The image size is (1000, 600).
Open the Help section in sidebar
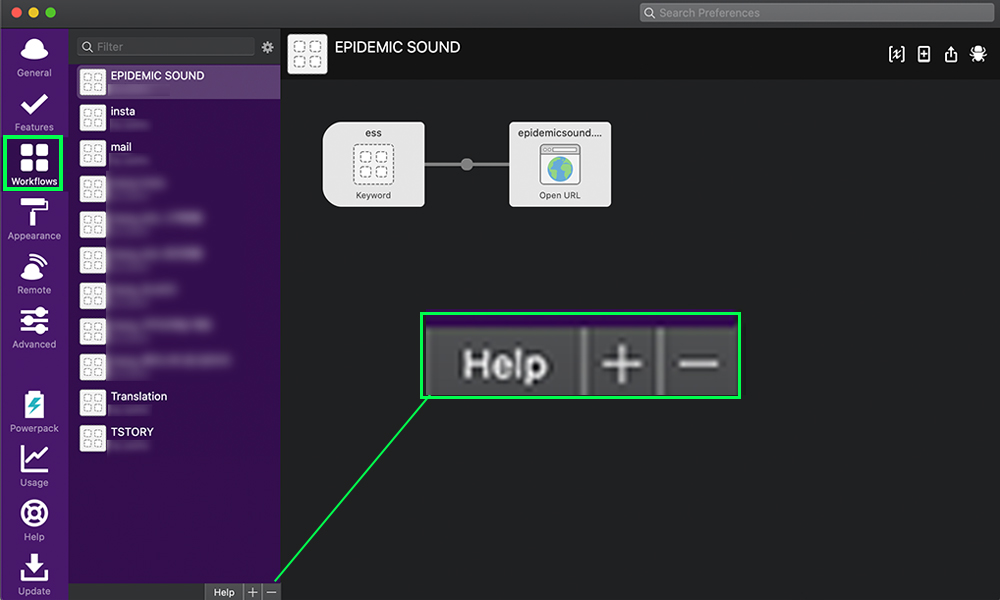coord(34,521)
